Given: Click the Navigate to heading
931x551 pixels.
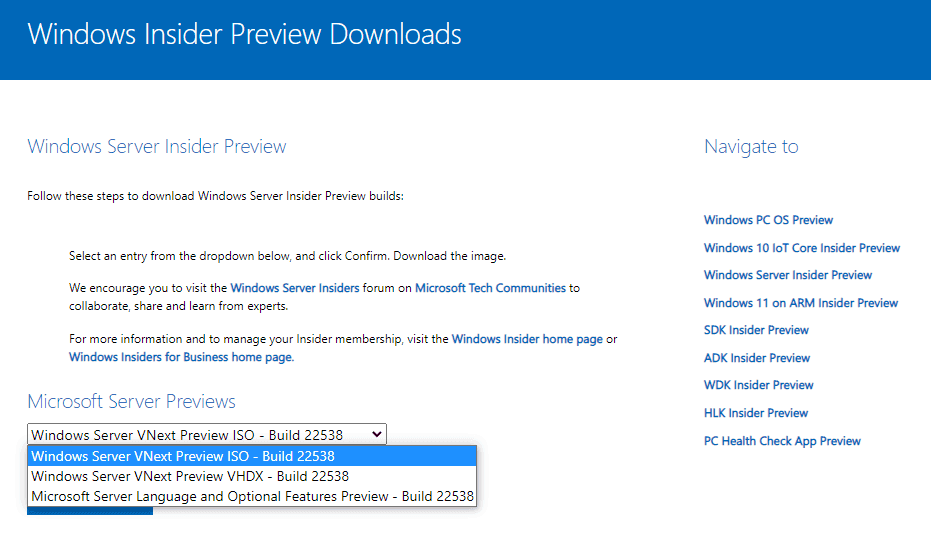Looking at the screenshot, I should (x=751, y=147).
